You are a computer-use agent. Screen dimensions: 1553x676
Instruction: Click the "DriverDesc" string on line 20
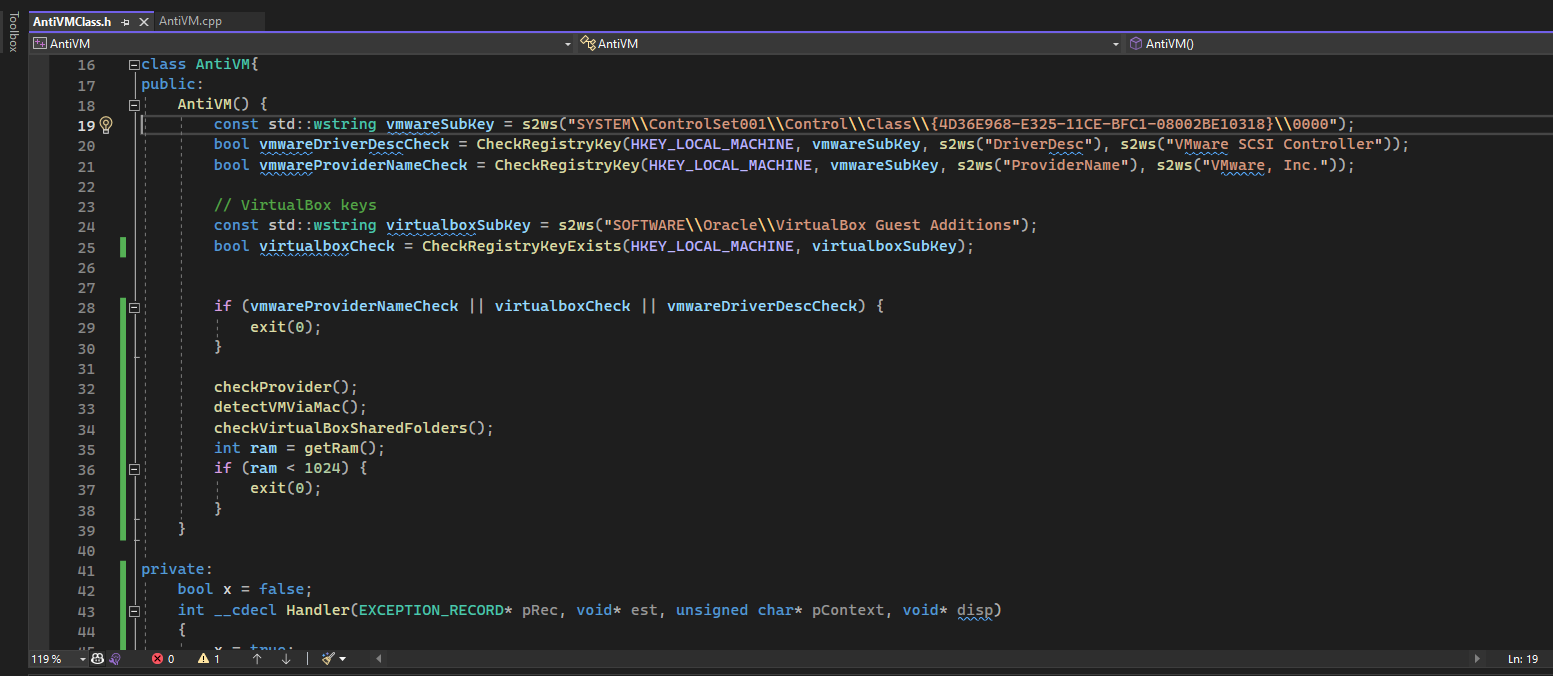pos(1038,144)
